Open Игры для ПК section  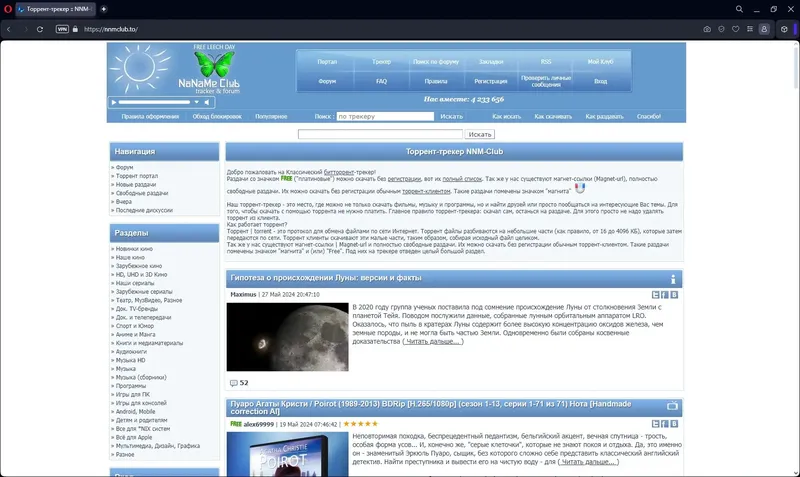click(133, 394)
